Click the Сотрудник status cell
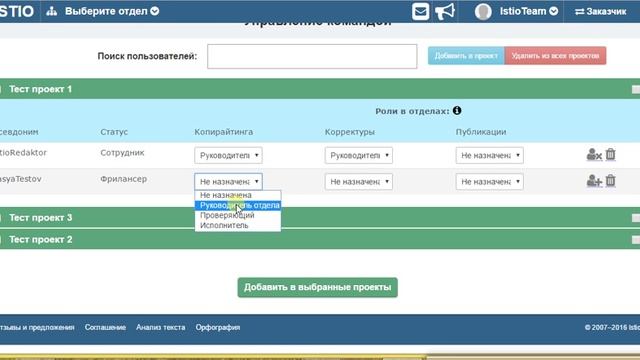This screenshot has width=640, height=360. [x=122, y=153]
